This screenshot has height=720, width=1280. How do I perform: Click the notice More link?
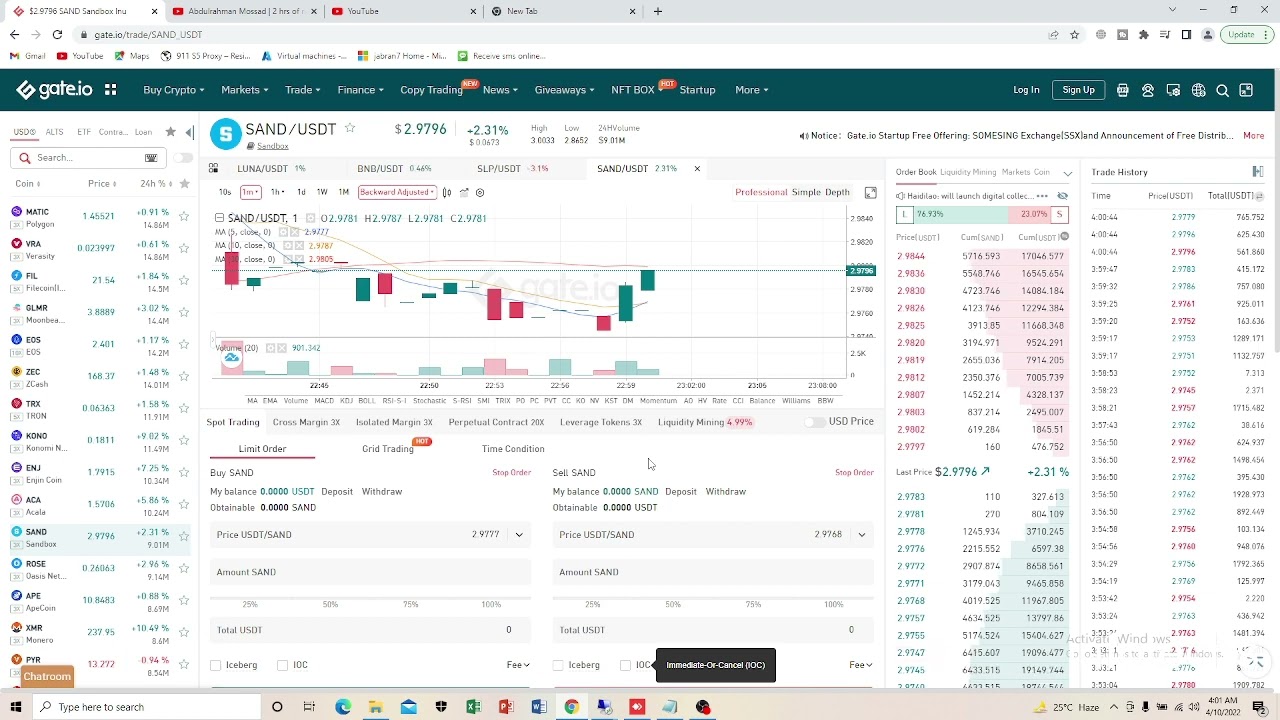[x=1253, y=135]
